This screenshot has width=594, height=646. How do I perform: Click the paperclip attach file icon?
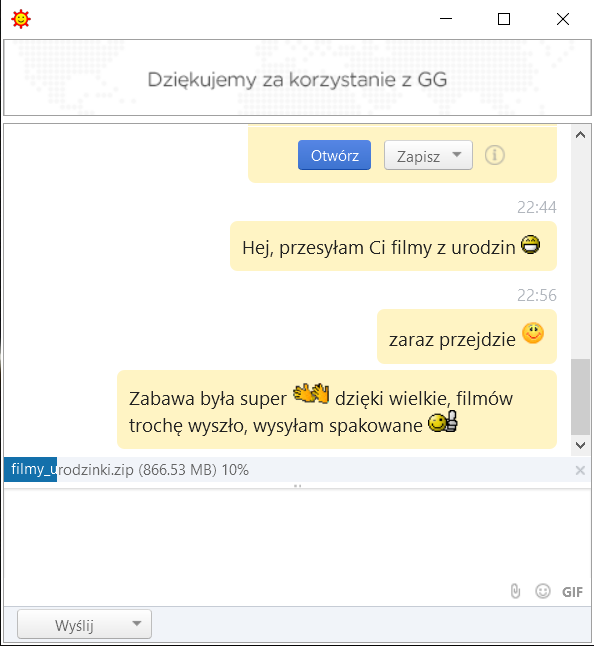pos(515,591)
